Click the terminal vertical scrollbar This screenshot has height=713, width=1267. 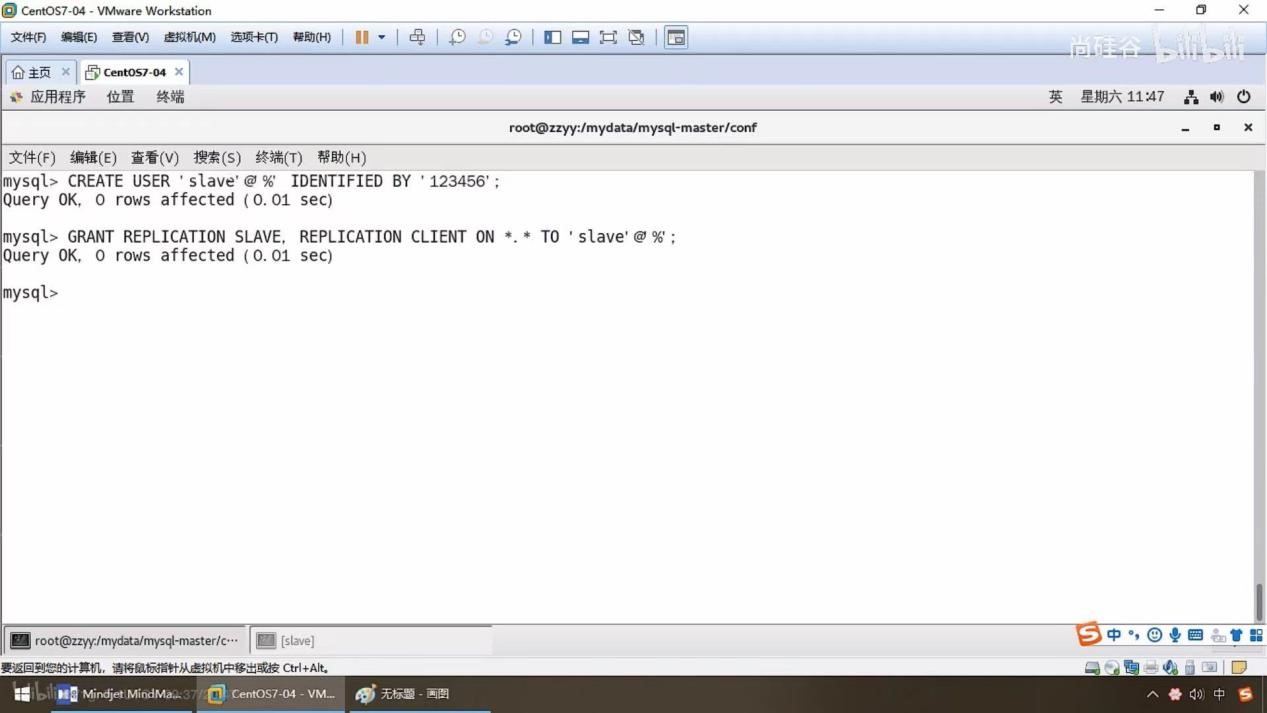1259,602
